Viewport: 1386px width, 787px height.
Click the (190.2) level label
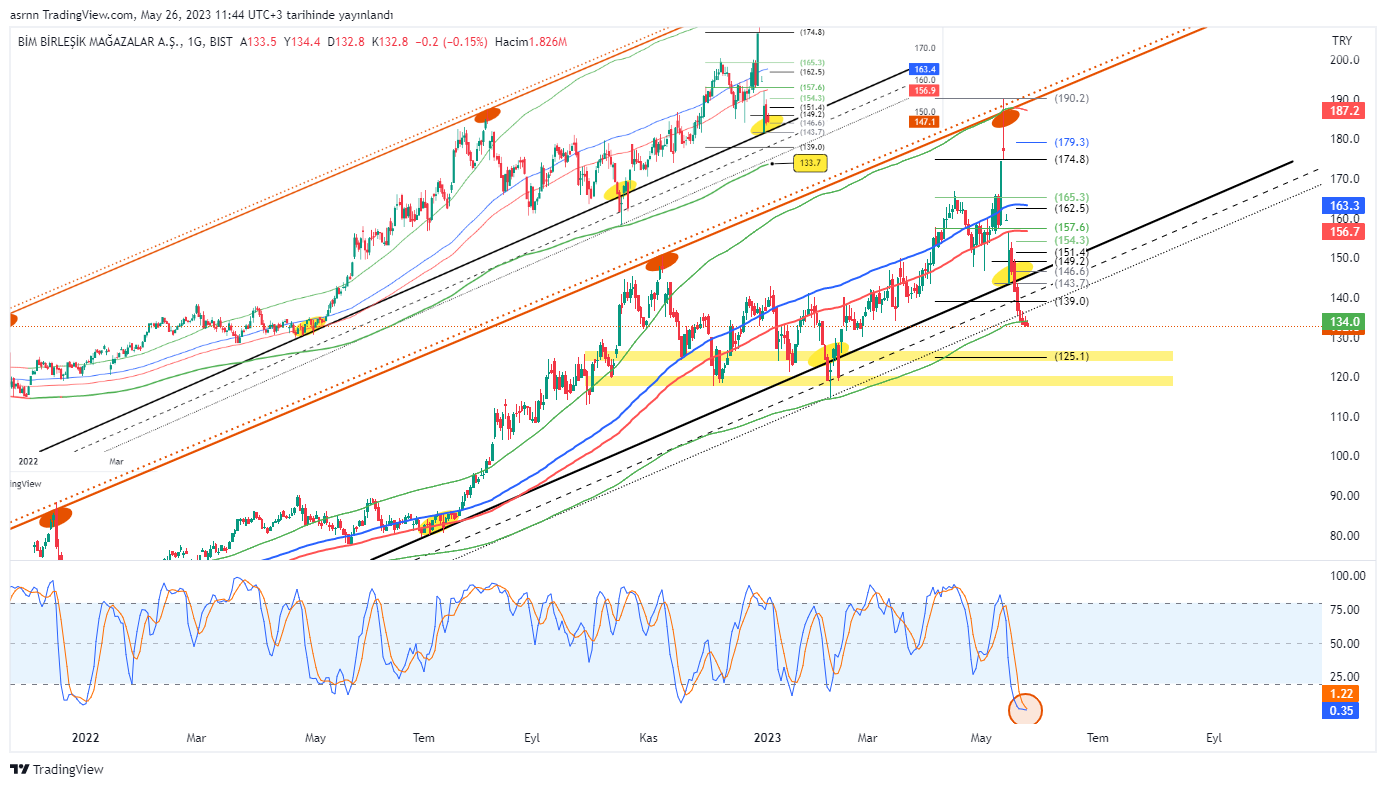click(x=1071, y=98)
